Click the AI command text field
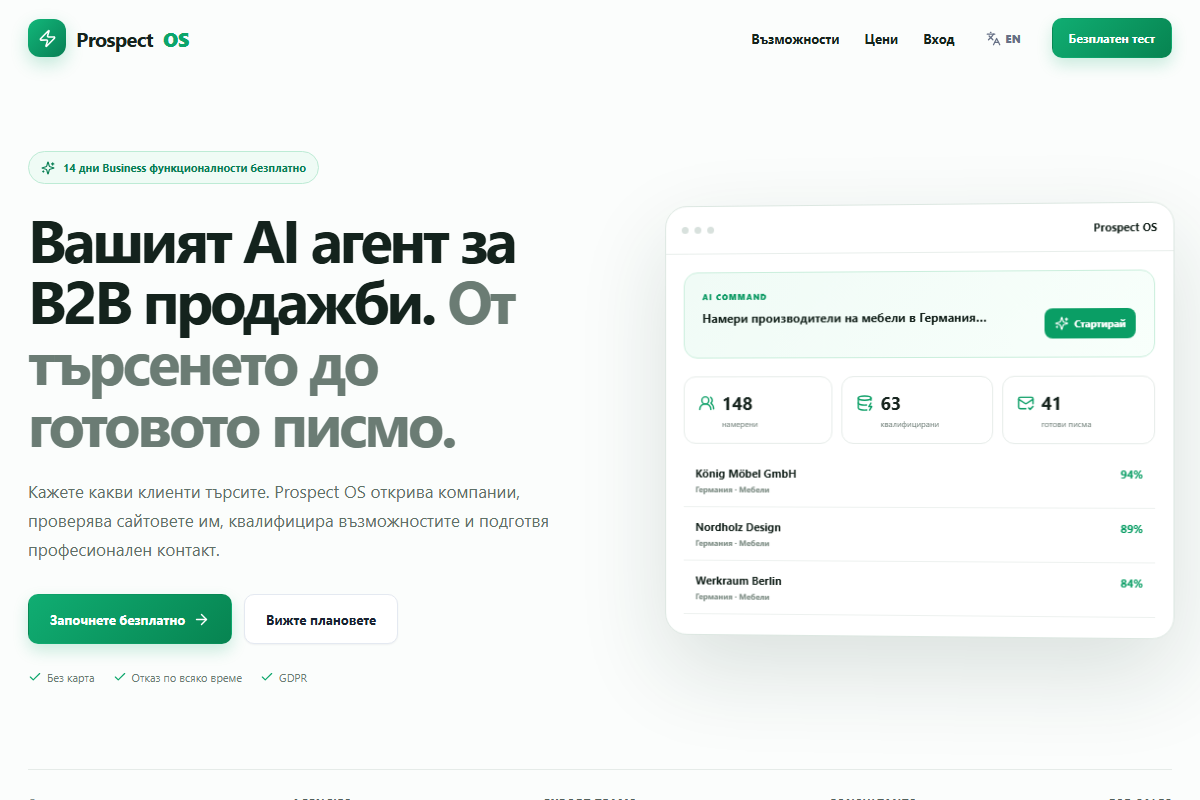 (845, 318)
